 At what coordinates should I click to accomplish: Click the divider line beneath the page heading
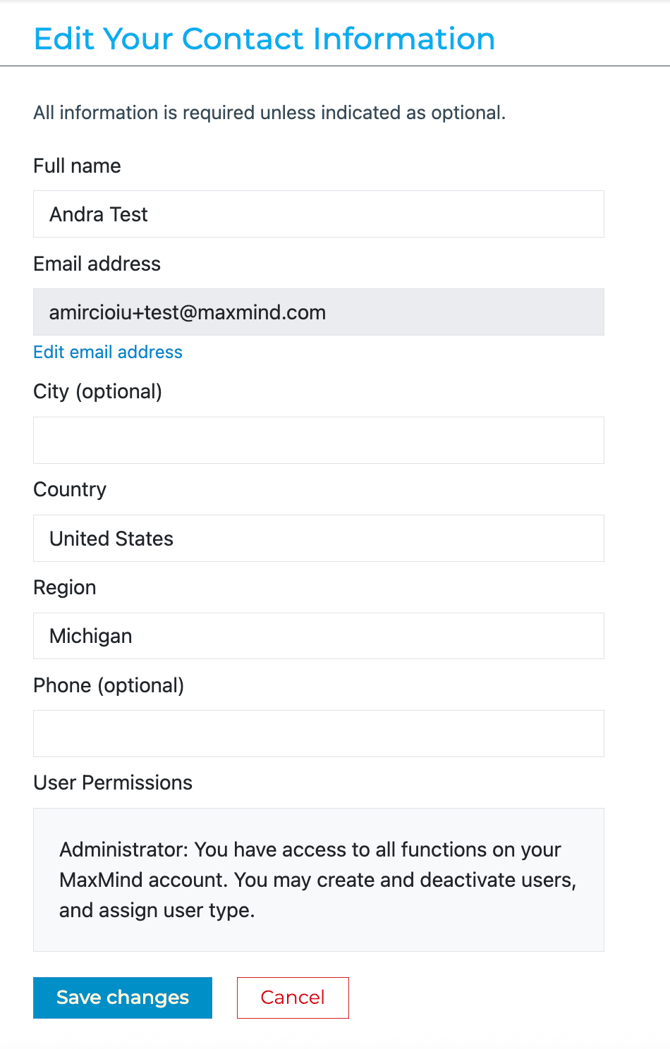tap(335, 66)
